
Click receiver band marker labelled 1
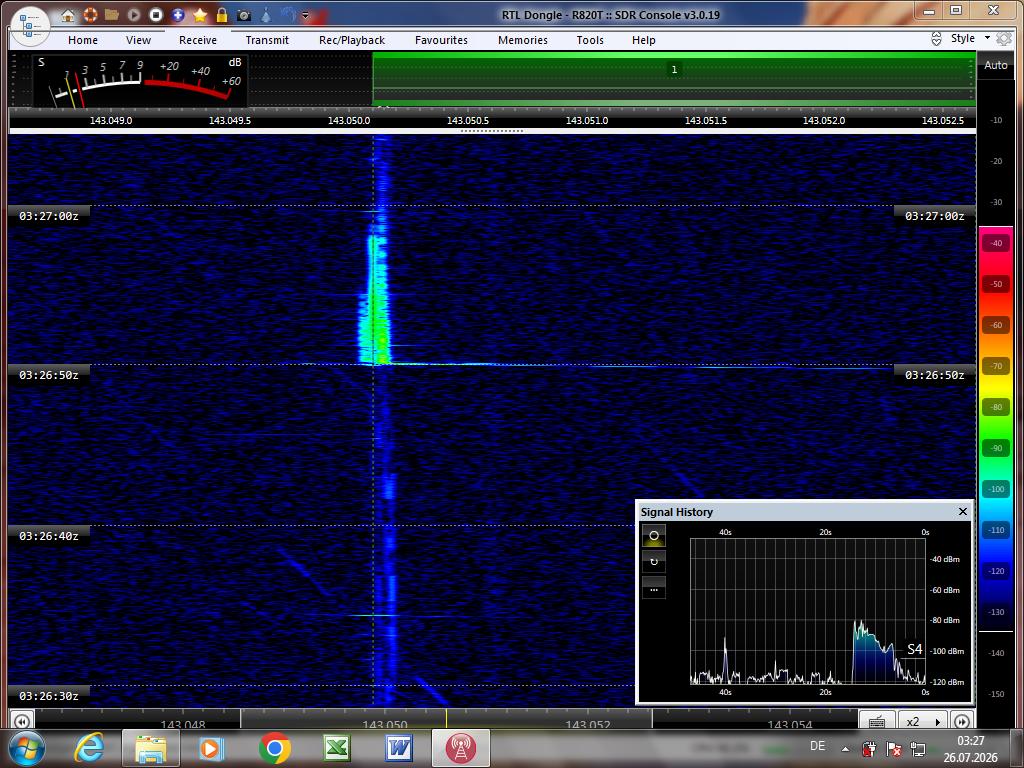click(x=674, y=69)
